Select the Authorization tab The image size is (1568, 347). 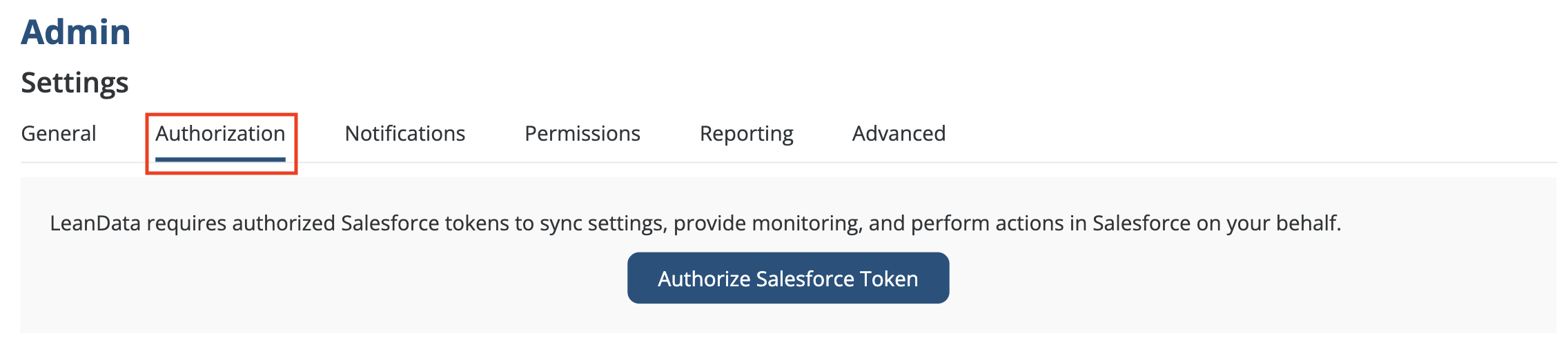click(x=220, y=133)
